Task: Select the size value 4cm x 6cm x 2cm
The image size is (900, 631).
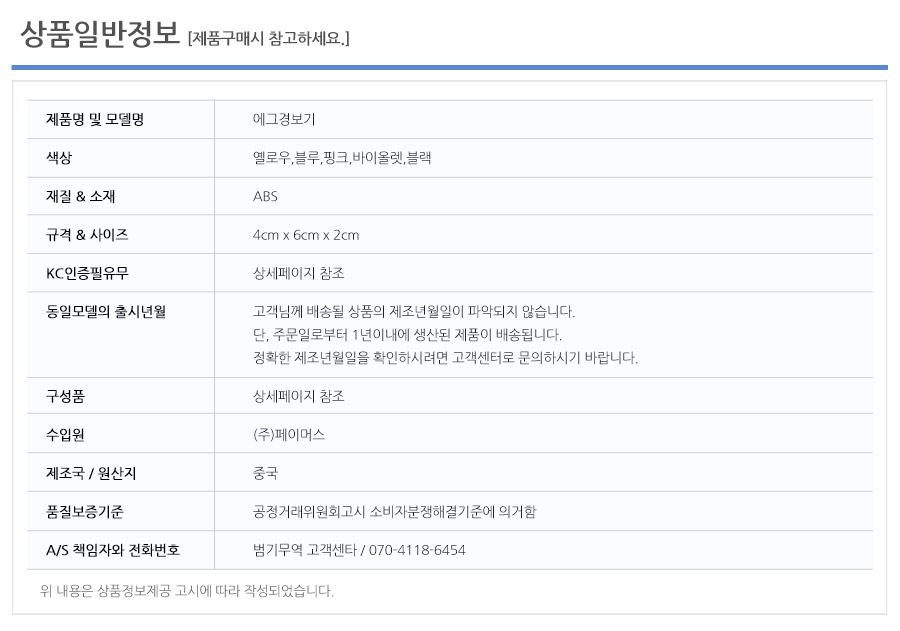Action: tap(306, 235)
